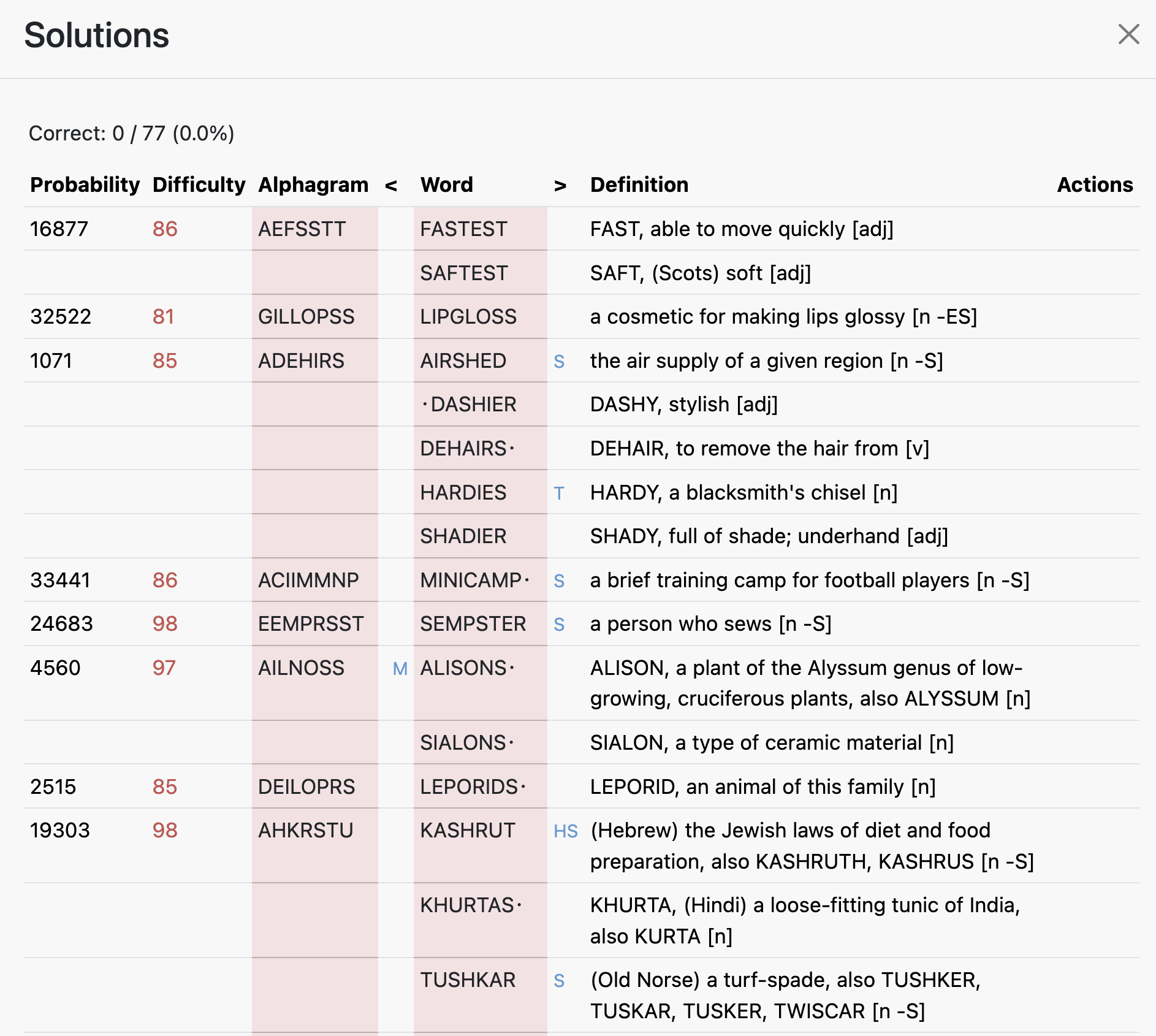Click the Actions column header
The width and height of the screenshot is (1156, 1036).
click(x=1095, y=185)
